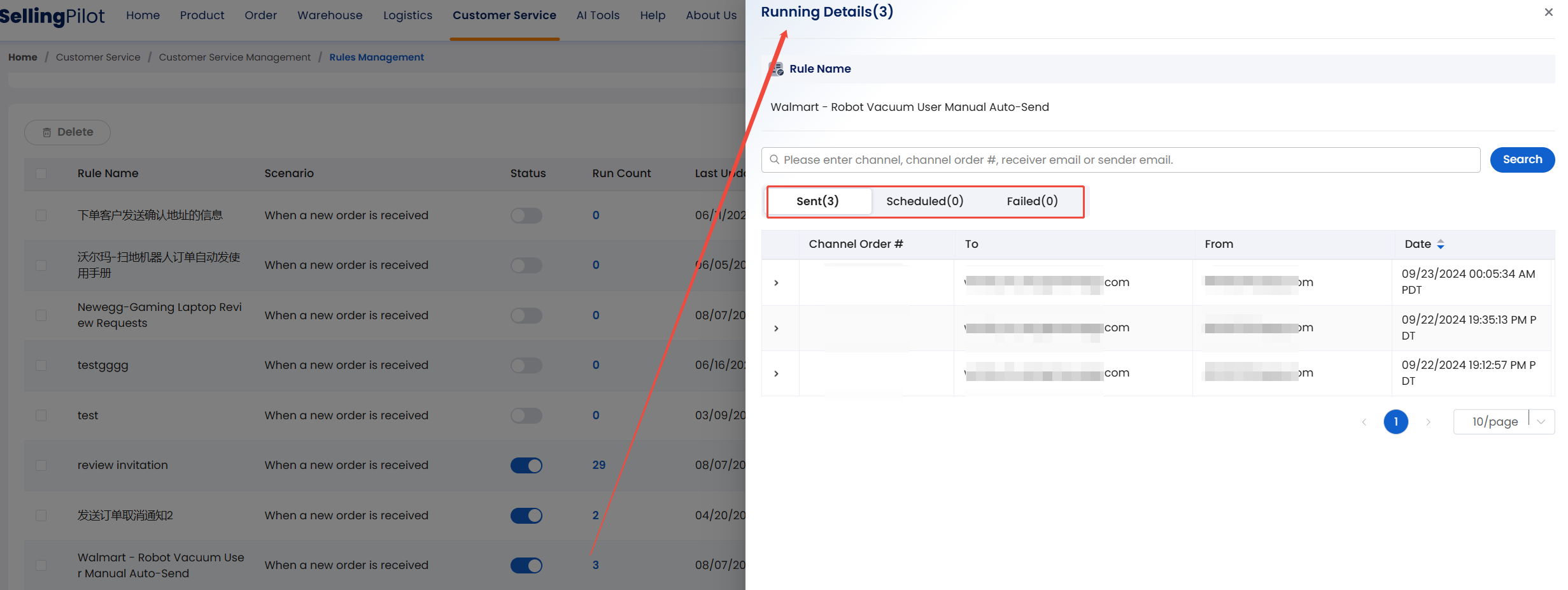Tick the checkbox for 下单客户发送确认地址的信息
This screenshot has width=1568, height=590.
(41, 215)
